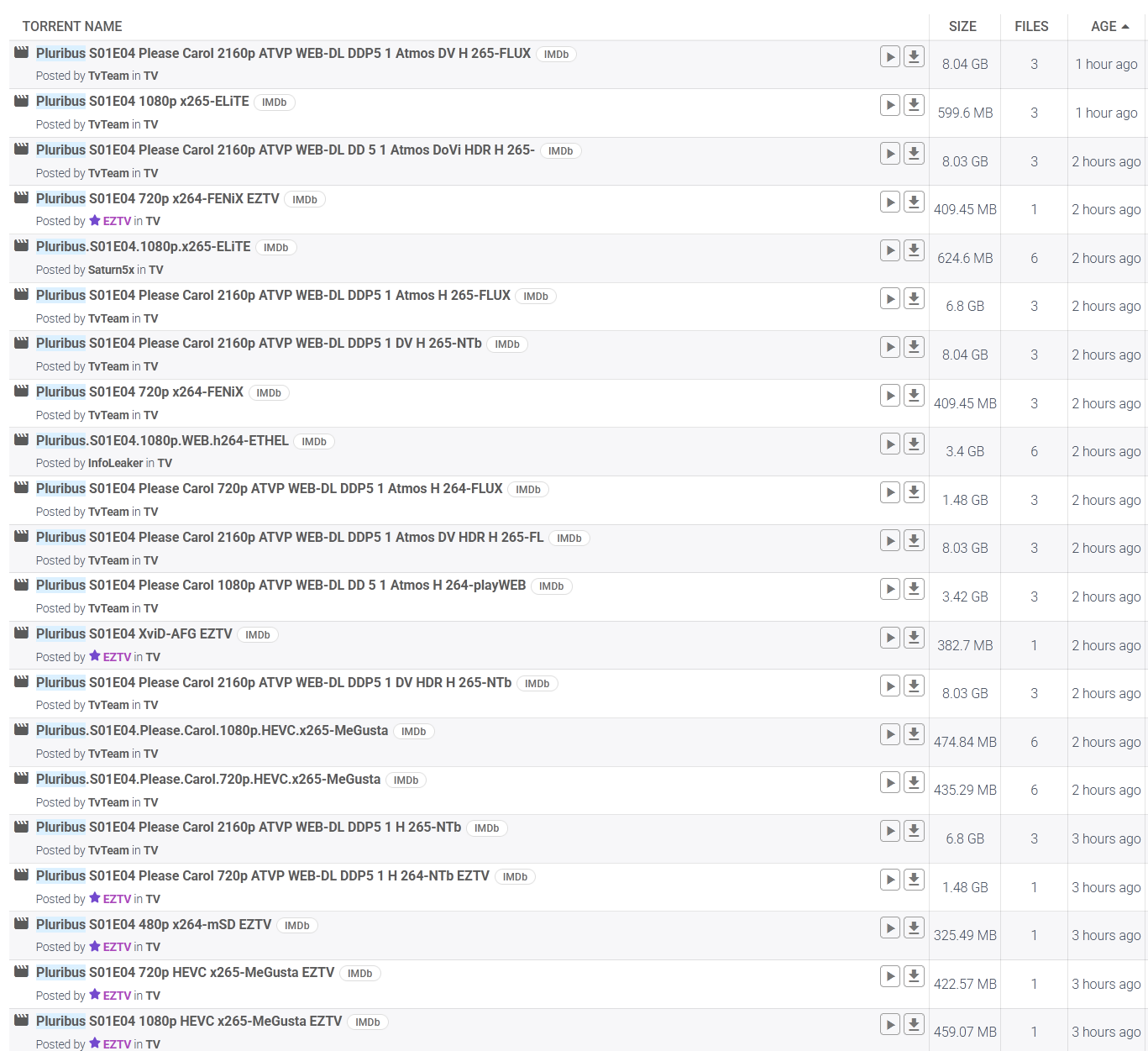Open the Pluribus S01E04 480p x264-mSD EZTV title
This screenshot has height=1051, width=1148.
click(154, 925)
